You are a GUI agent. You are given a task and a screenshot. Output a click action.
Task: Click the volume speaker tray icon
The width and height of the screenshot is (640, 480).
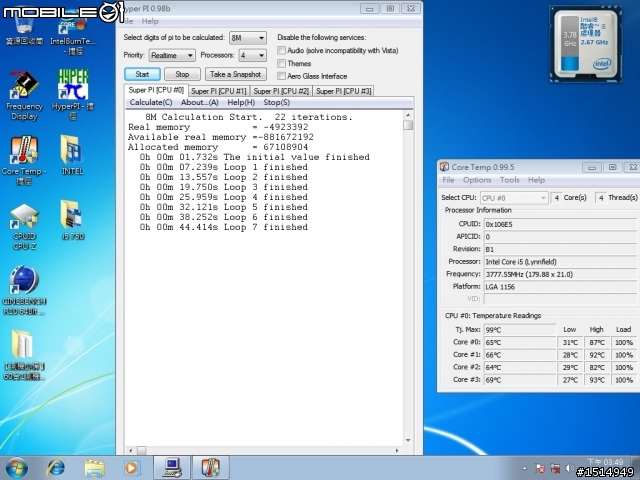pos(570,469)
